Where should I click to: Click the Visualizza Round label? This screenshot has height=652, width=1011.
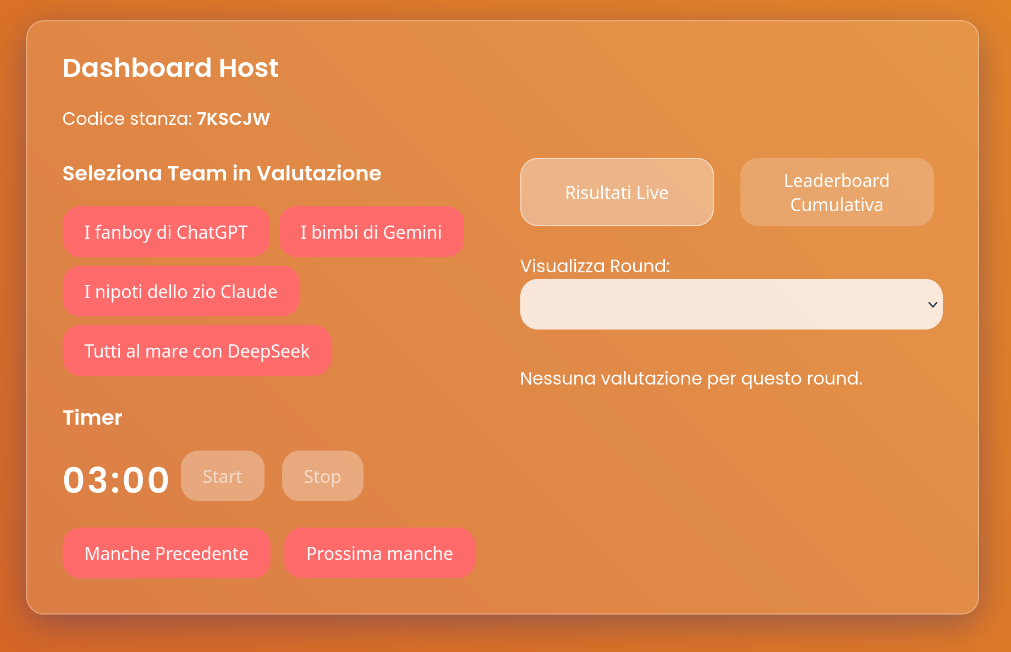coord(595,266)
